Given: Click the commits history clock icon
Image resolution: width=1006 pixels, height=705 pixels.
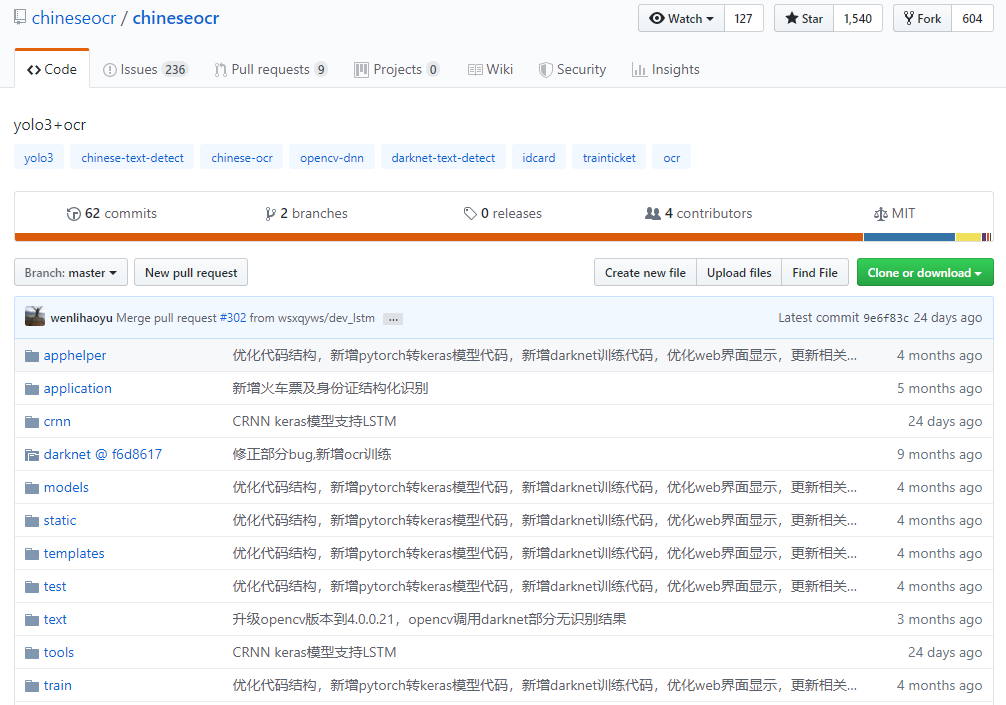Looking at the screenshot, I should click(x=73, y=214).
